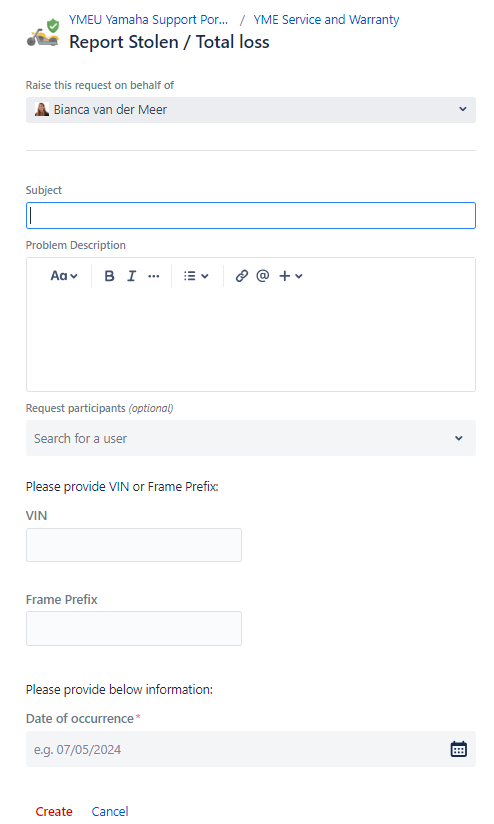494x824 pixels.
Task: Open the calendar date picker icon
Action: pos(458,749)
